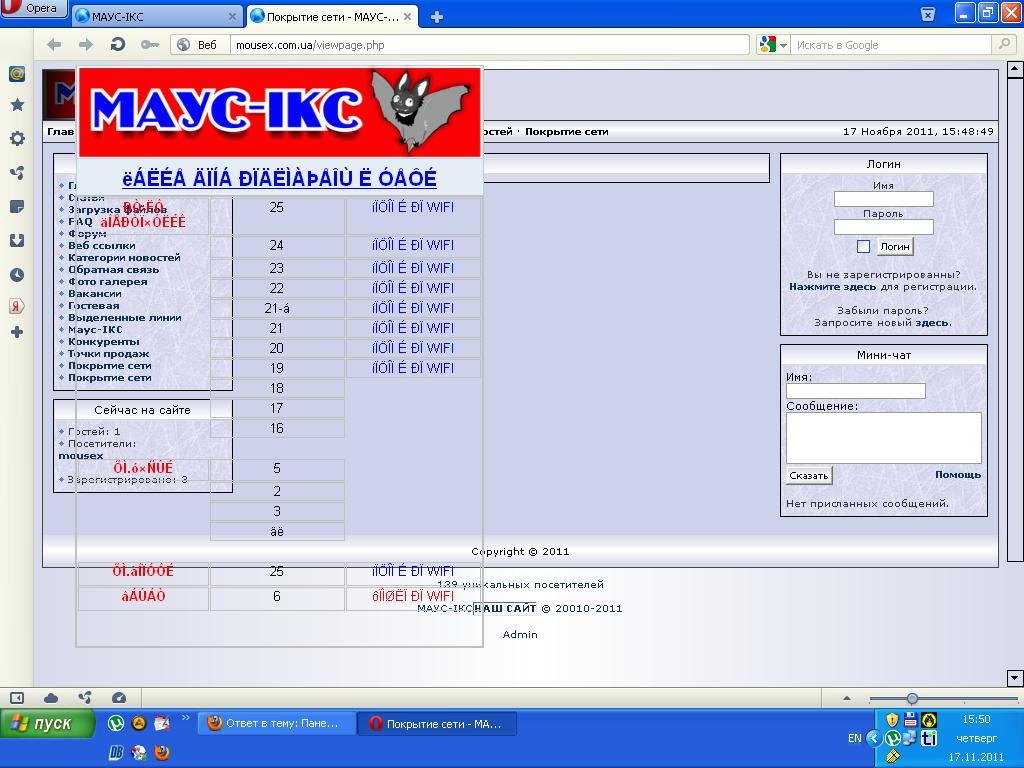Focus the address bar with mousex.com.ua
The width and height of the screenshot is (1024, 768).
pyautogui.click(x=489, y=45)
